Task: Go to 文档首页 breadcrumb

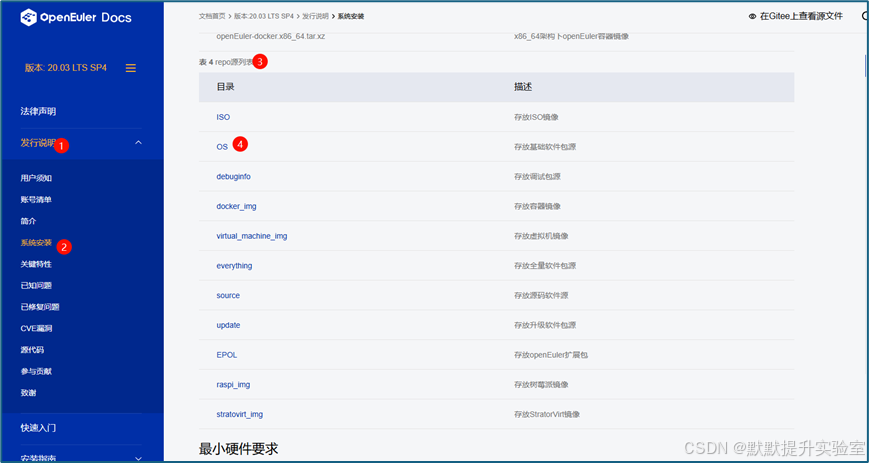Action: (x=212, y=17)
